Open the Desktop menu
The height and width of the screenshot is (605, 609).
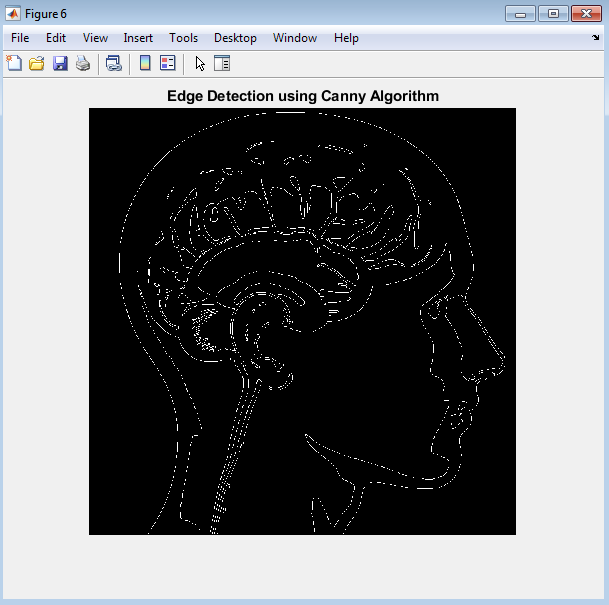tap(235, 38)
